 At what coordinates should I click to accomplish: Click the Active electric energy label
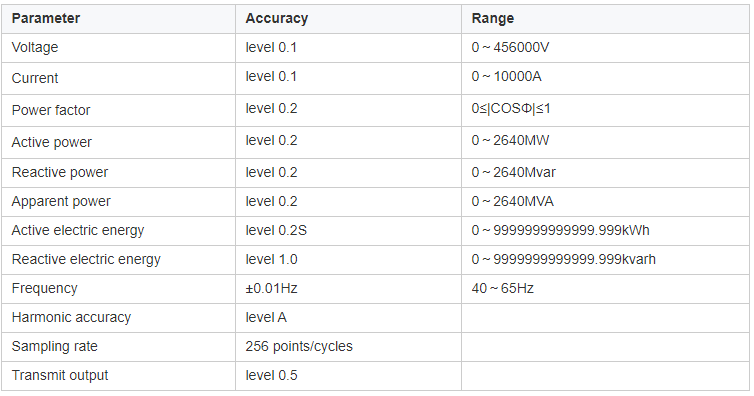pyautogui.click(x=78, y=230)
